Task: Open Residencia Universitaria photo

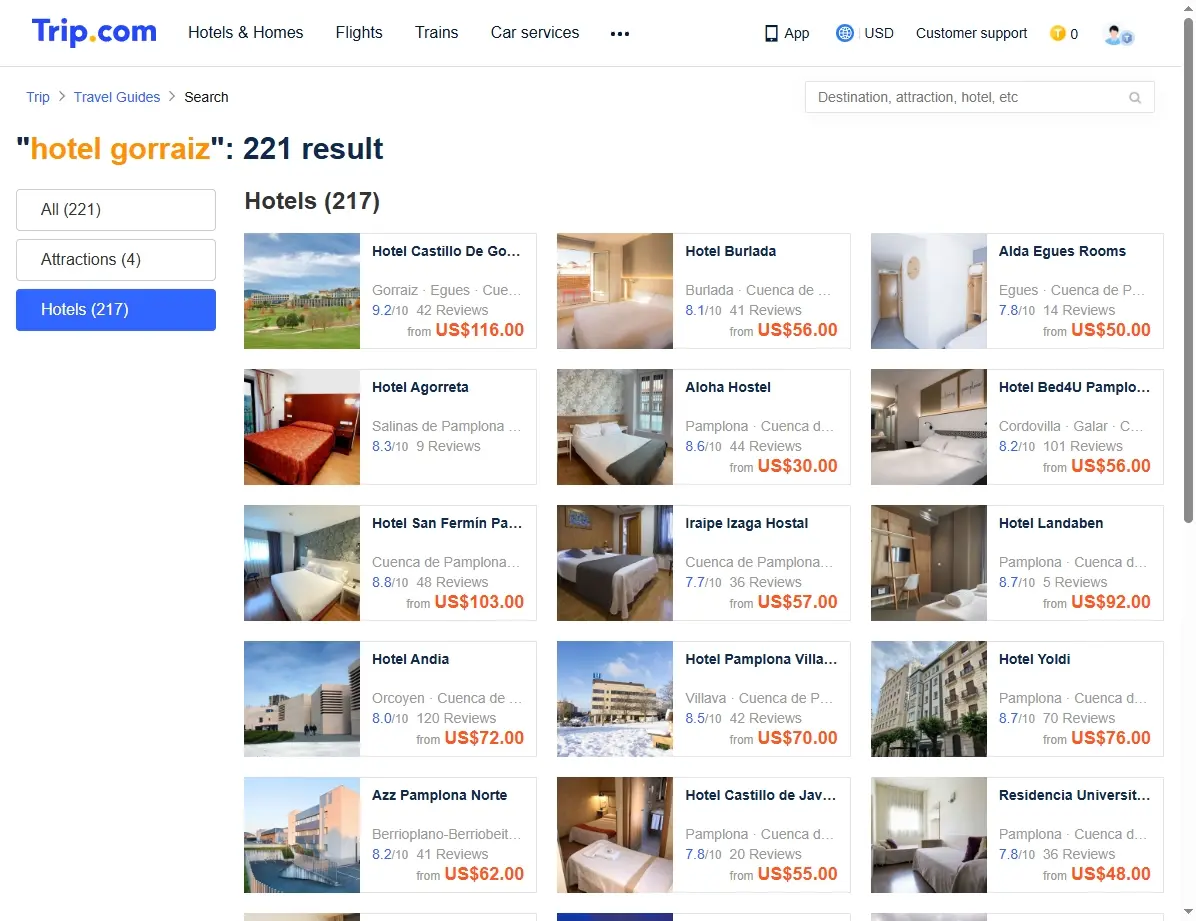Action: click(x=929, y=835)
